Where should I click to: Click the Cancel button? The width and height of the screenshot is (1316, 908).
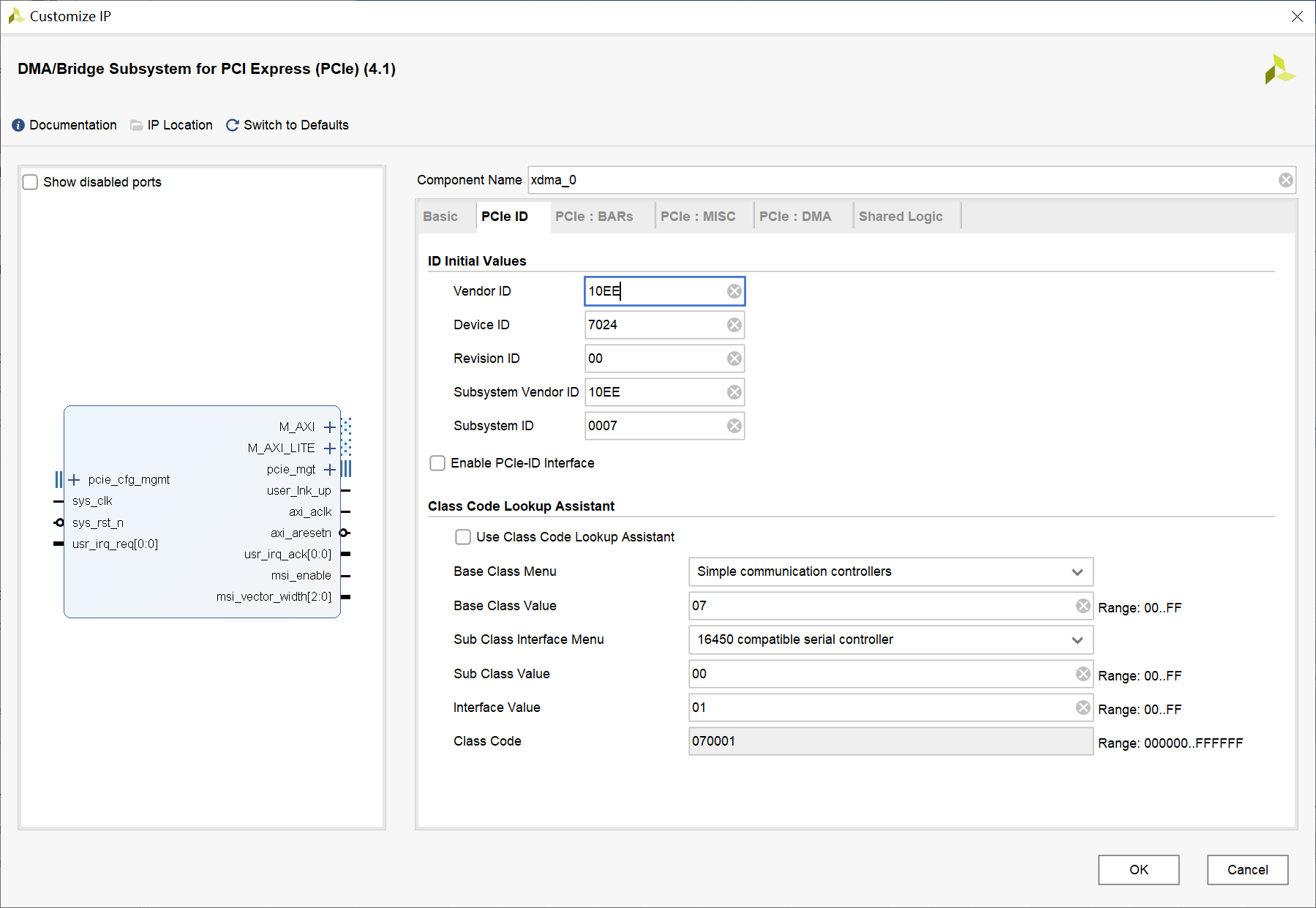tap(1247, 870)
